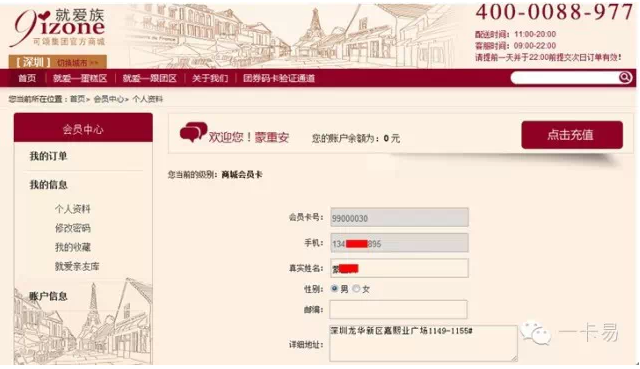The height and width of the screenshot is (369, 640).
Task: Click 会员中心 in the breadcrumb
Action: (108, 99)
